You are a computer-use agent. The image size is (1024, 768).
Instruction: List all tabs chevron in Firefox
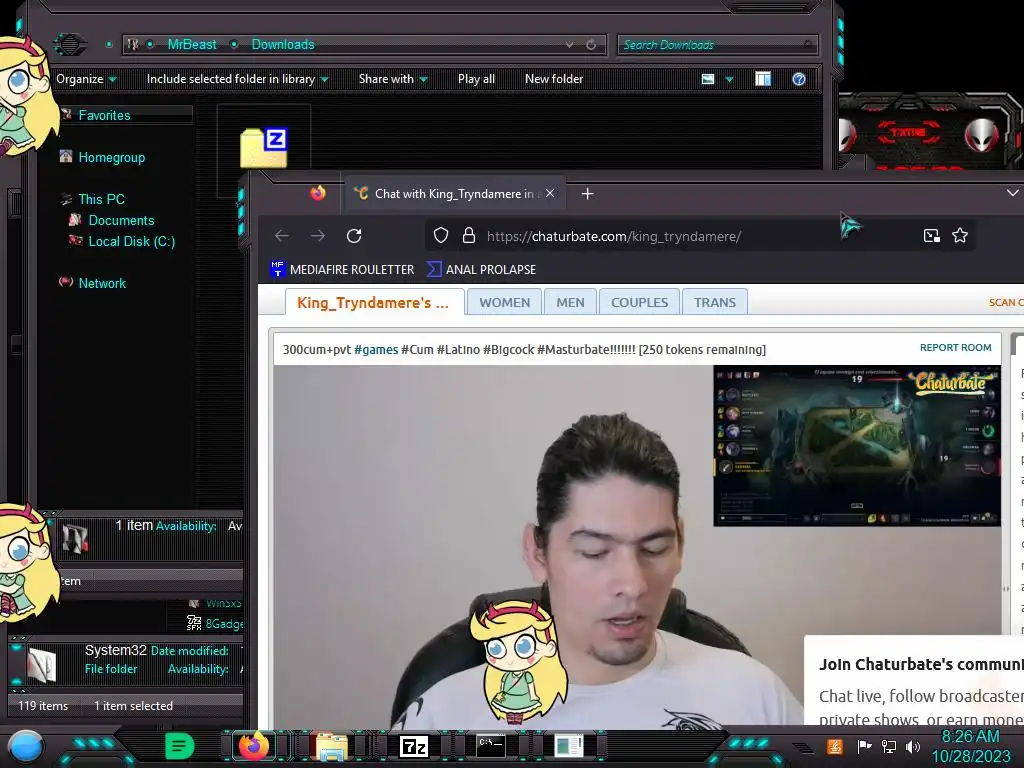[1012, 193]
